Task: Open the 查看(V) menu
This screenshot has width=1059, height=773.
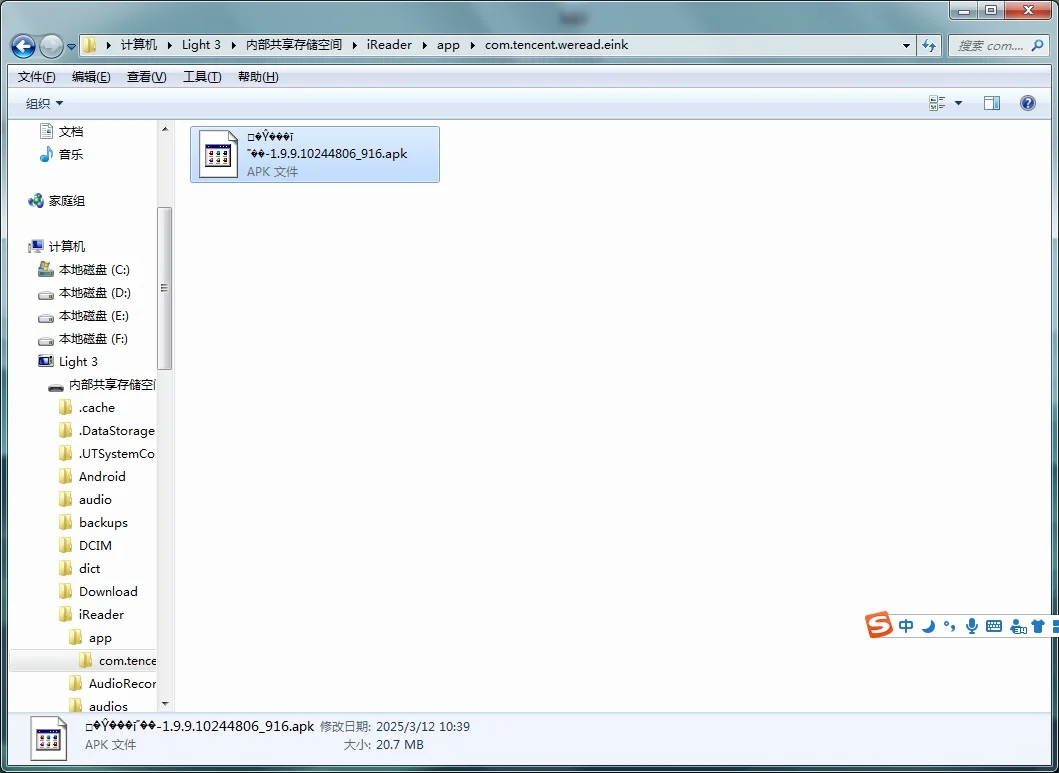Action: [147, 77]
